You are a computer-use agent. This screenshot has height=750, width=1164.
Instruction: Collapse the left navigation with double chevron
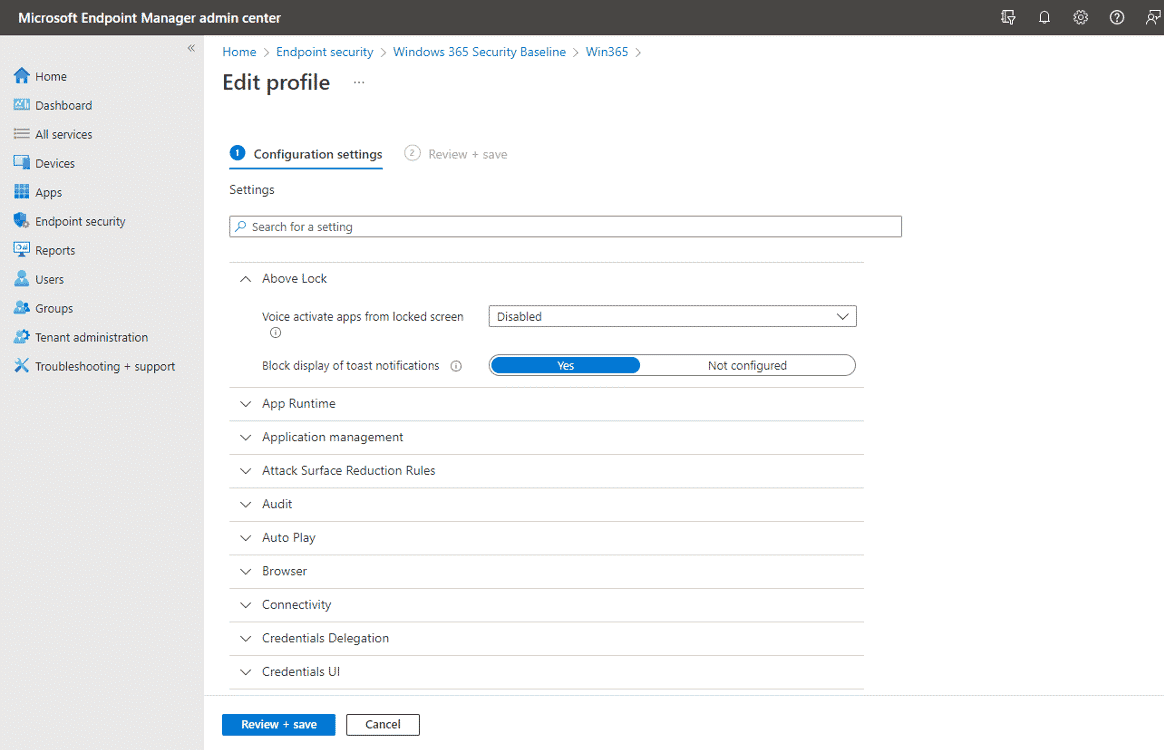tap(192, 48)
